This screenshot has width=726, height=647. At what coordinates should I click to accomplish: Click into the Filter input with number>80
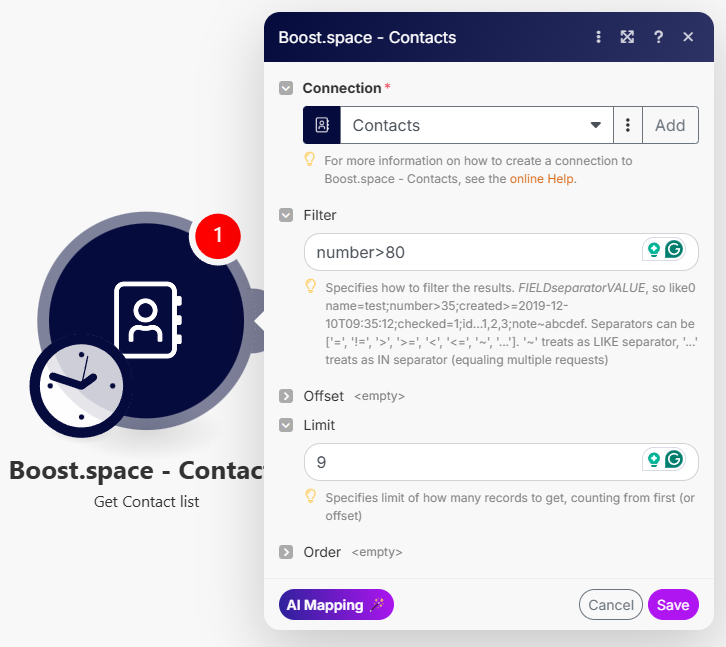point(470,252)
